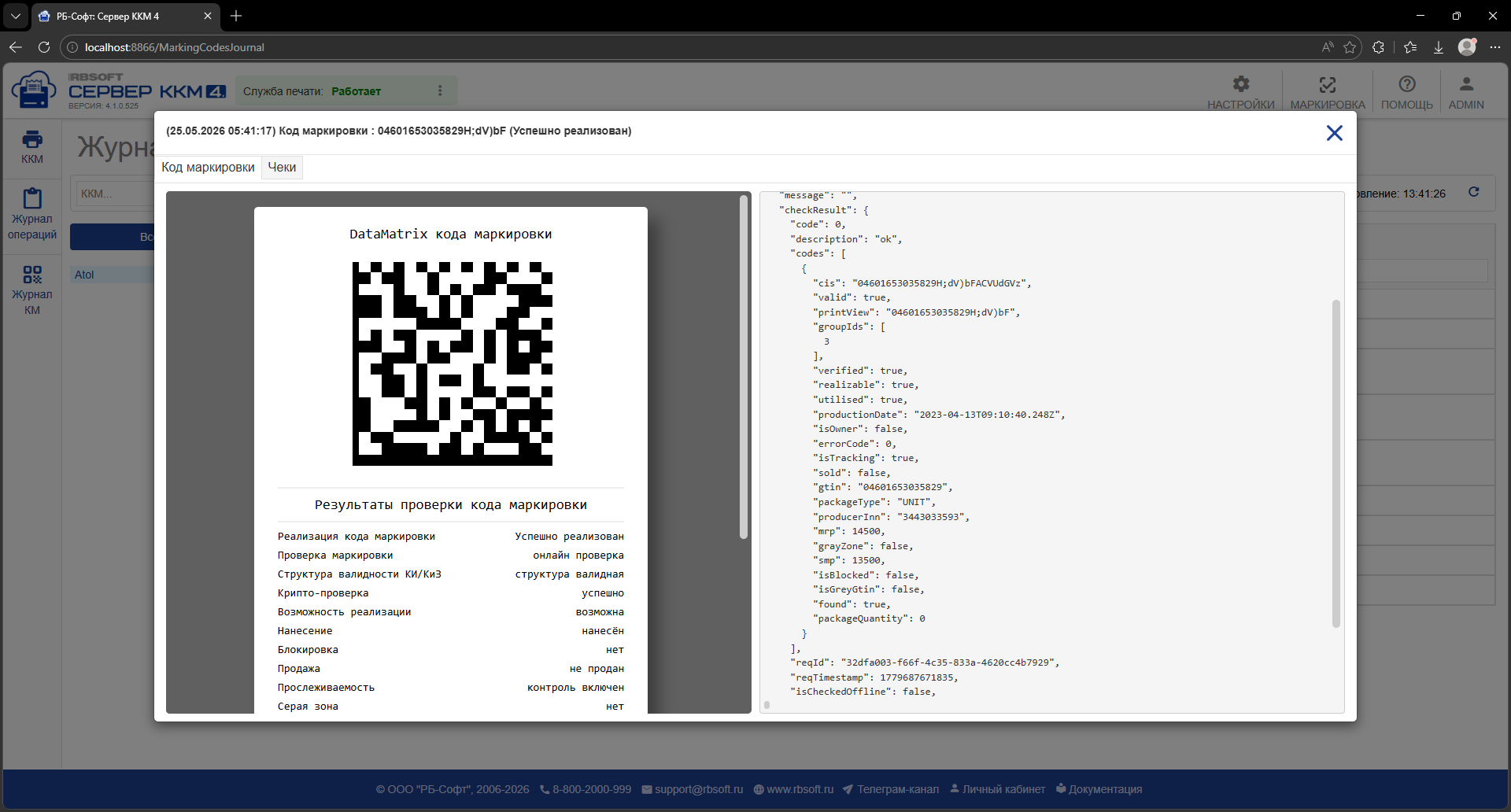Viewport: 1511px width, 812px height.
Task: Open the Телеграм-канал footer link
Action: coord(891,789)
